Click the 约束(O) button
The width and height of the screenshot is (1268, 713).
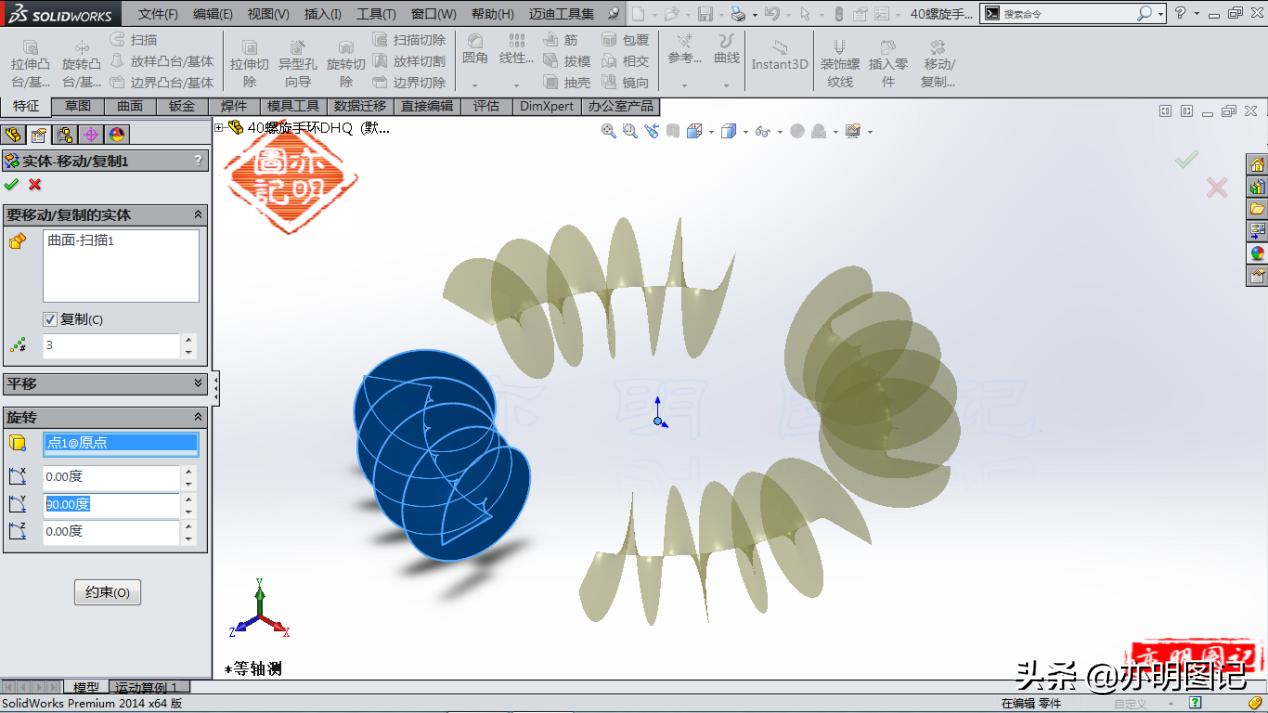coord(107,591)
